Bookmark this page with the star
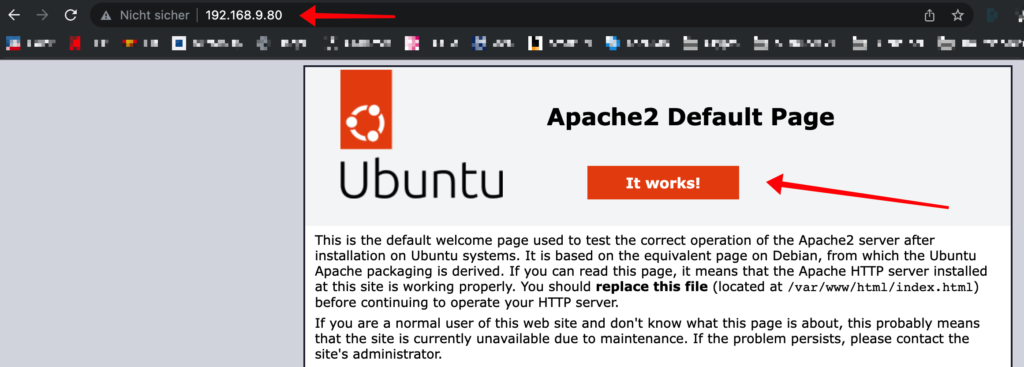Screen dimensions: 1024x367 [957, 15]
